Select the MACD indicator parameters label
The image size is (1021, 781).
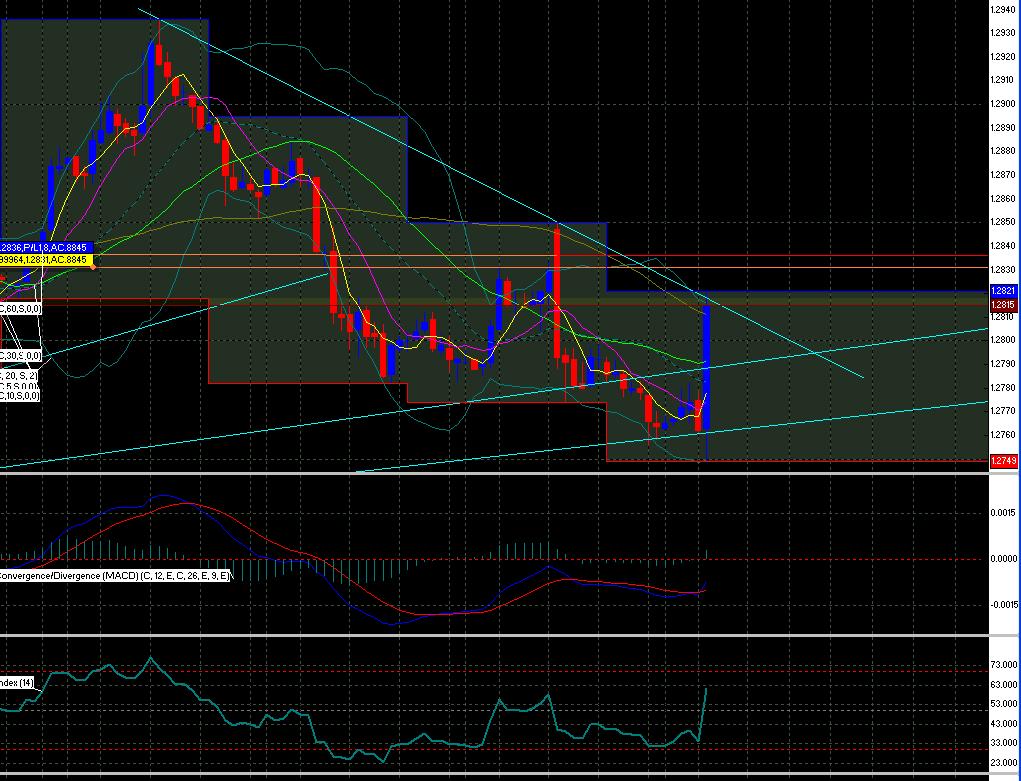(115, 576)
